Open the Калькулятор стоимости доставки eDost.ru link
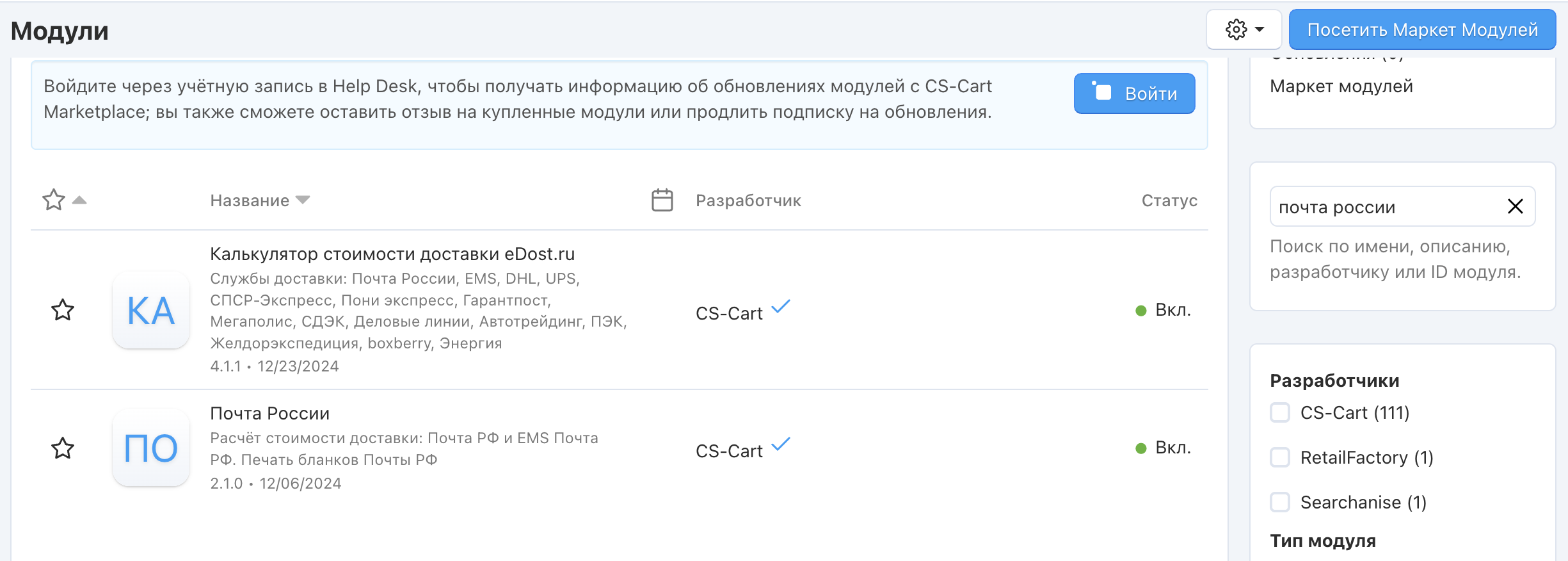 point(392,254)
